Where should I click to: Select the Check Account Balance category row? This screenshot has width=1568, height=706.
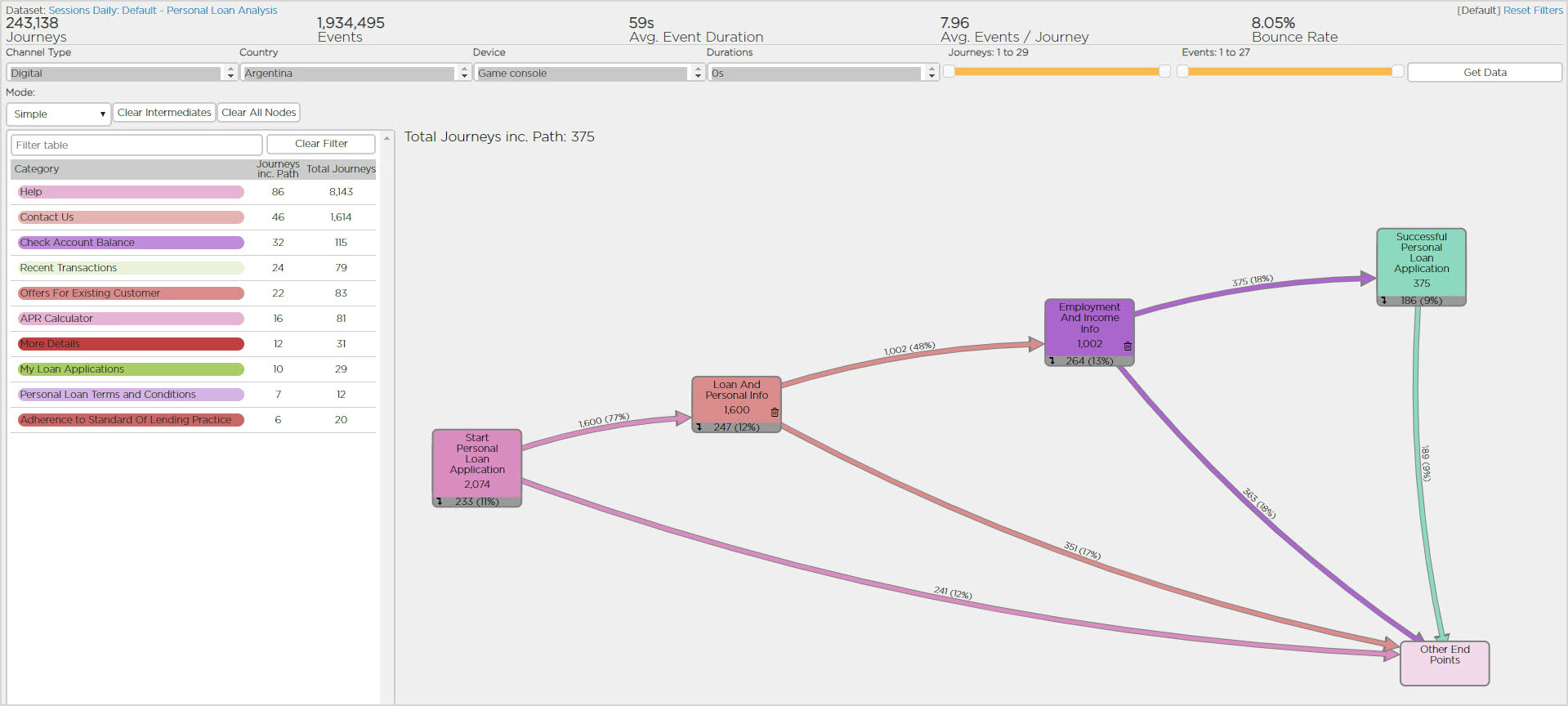point(131,243)
